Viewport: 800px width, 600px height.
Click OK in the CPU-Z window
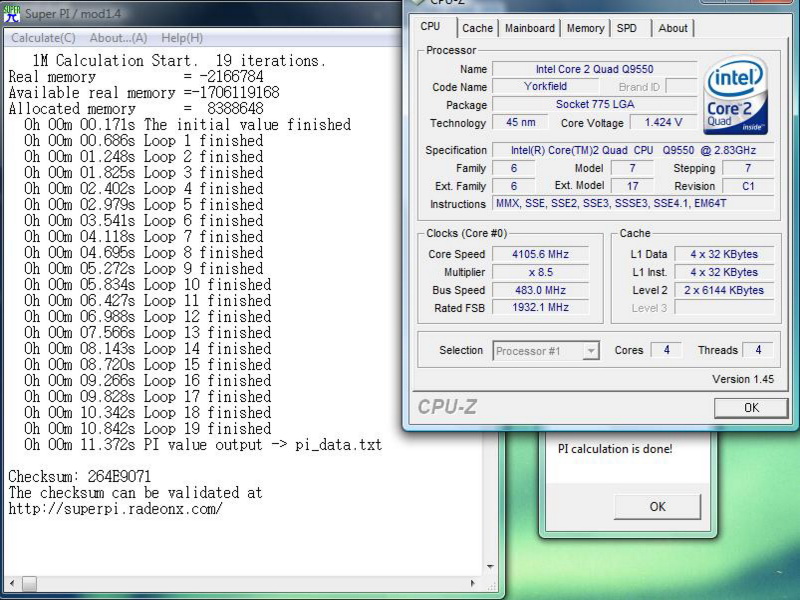751,408
